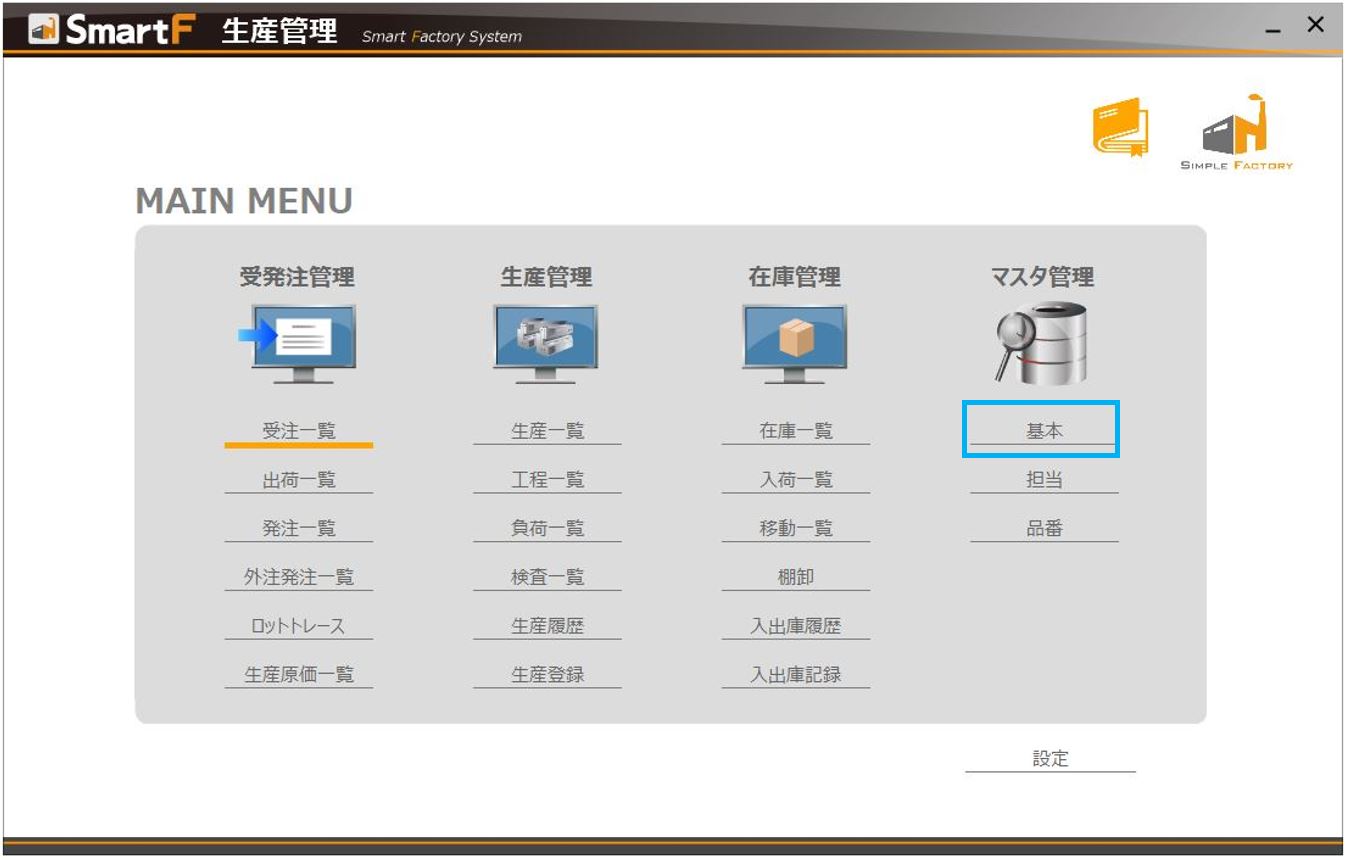The image size is (1348, 860).
Task: Open 設定 settings link
Action: [x=1050, y=759]
